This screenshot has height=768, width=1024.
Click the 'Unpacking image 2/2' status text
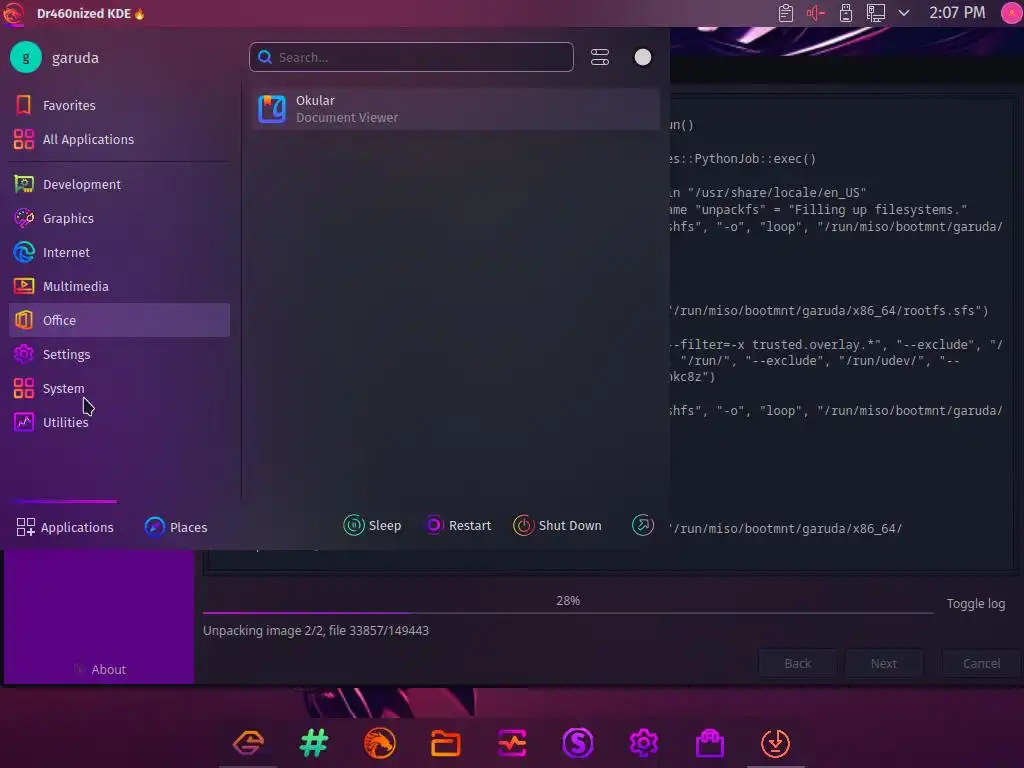315,630
